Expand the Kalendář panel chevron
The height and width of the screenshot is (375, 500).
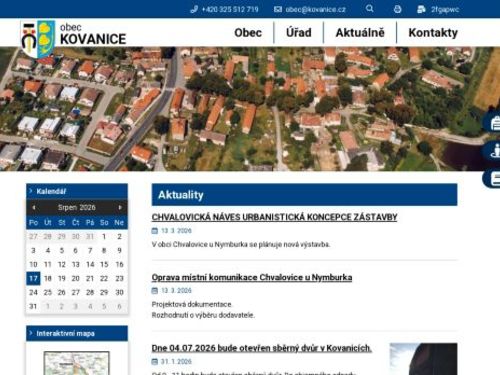tap(31, 191)
